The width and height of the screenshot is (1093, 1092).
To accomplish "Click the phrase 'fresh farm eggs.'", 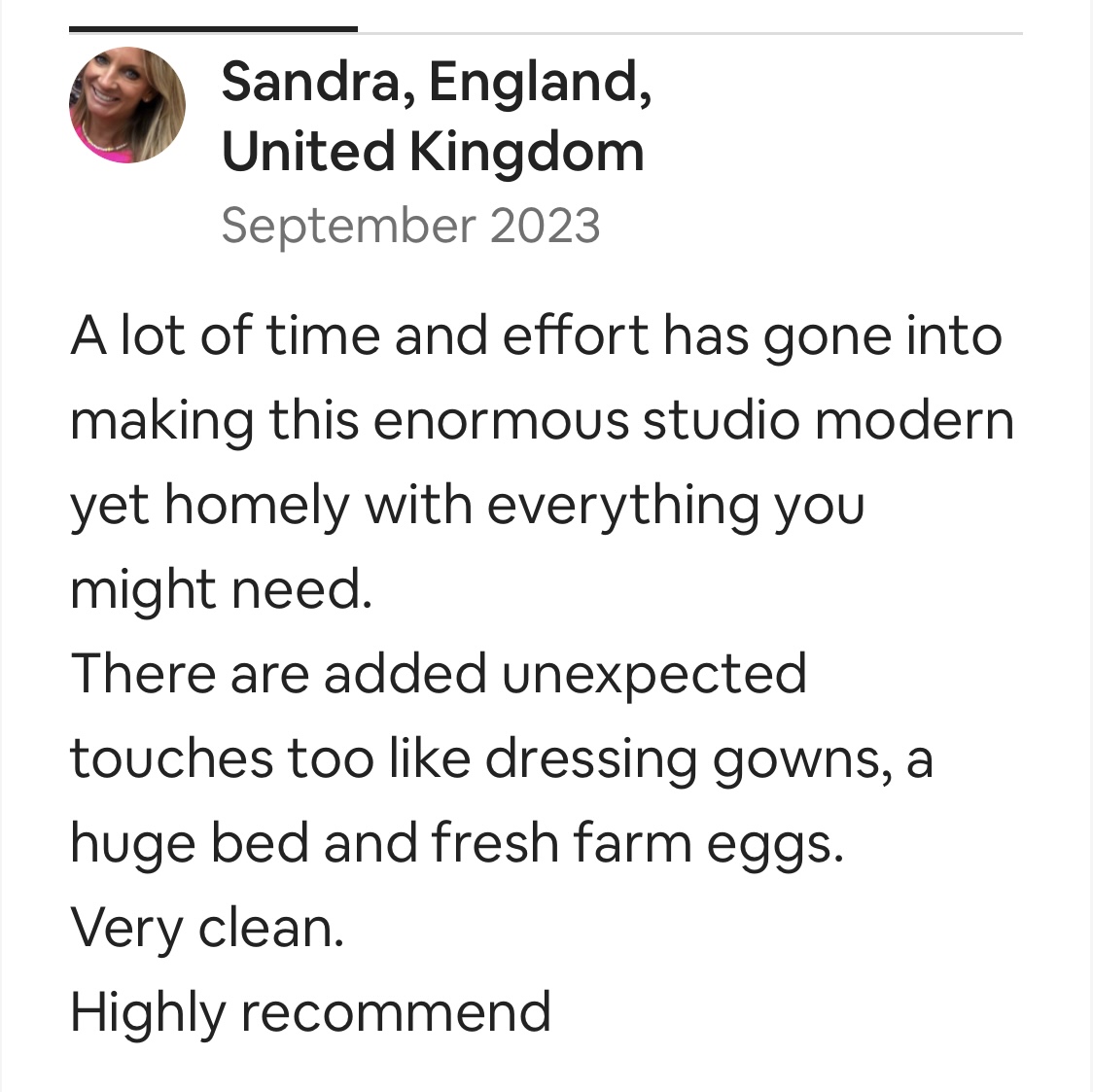I will (x=638, y=845).
